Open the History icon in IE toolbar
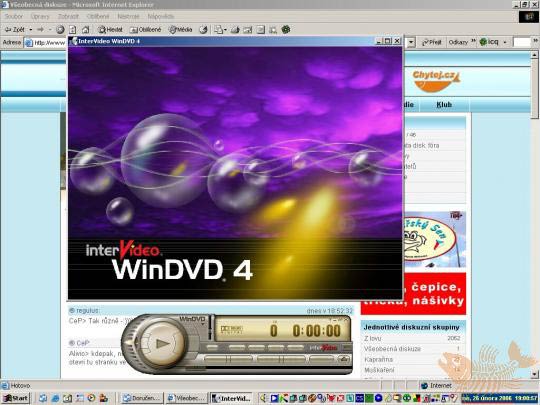This screenshot has width=540, height=405. 204,30
